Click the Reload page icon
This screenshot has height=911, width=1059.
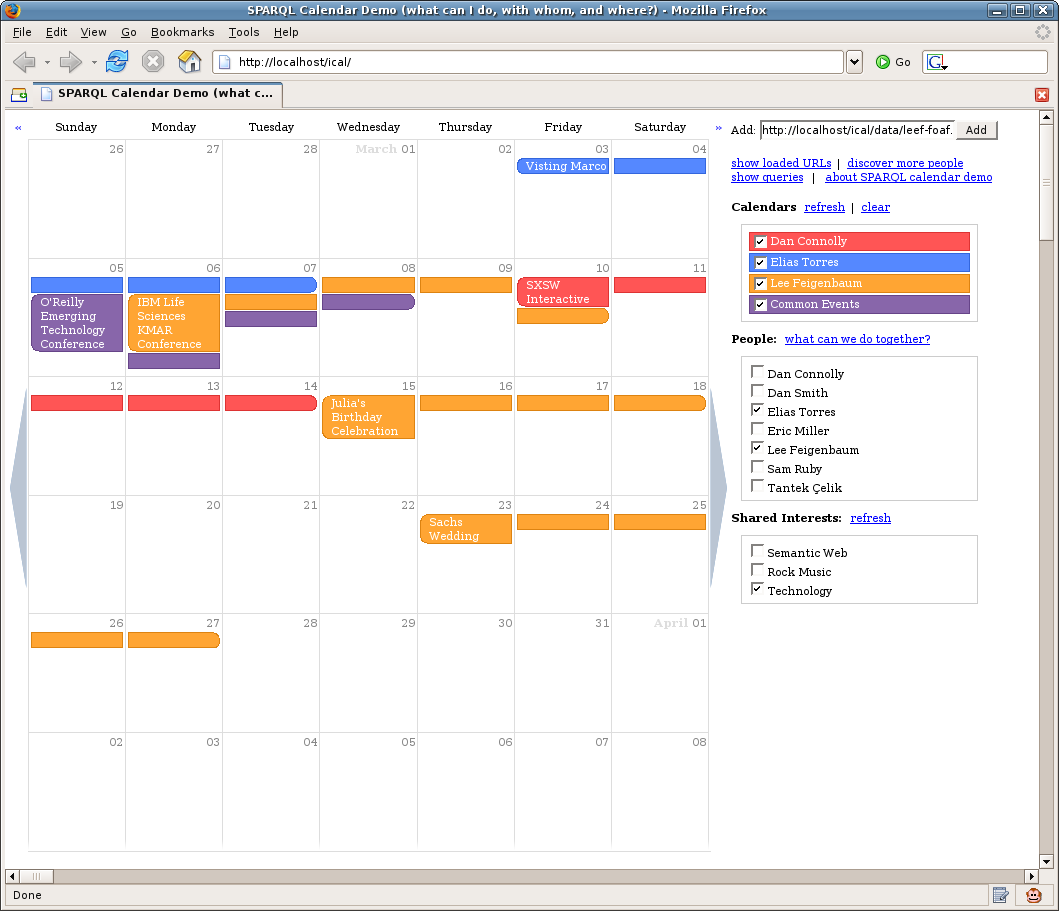[117, 62]
